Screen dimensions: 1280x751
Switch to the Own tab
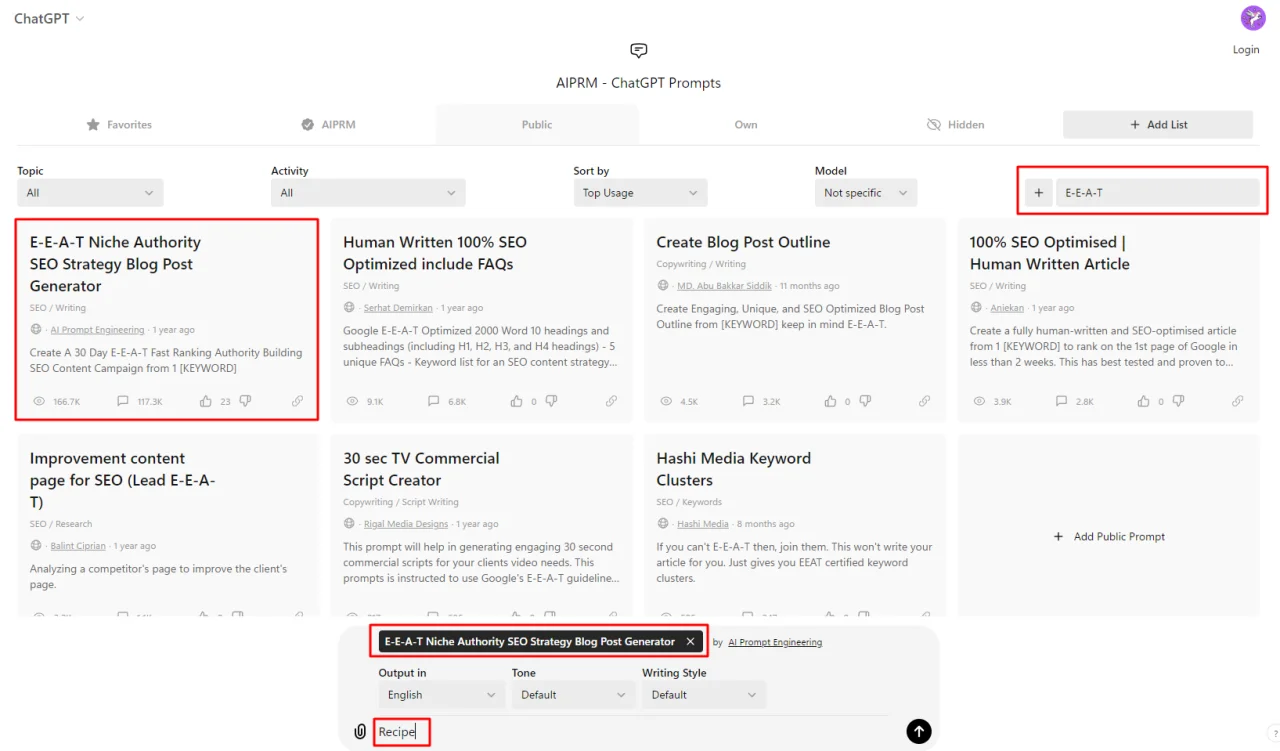[746, 125]
